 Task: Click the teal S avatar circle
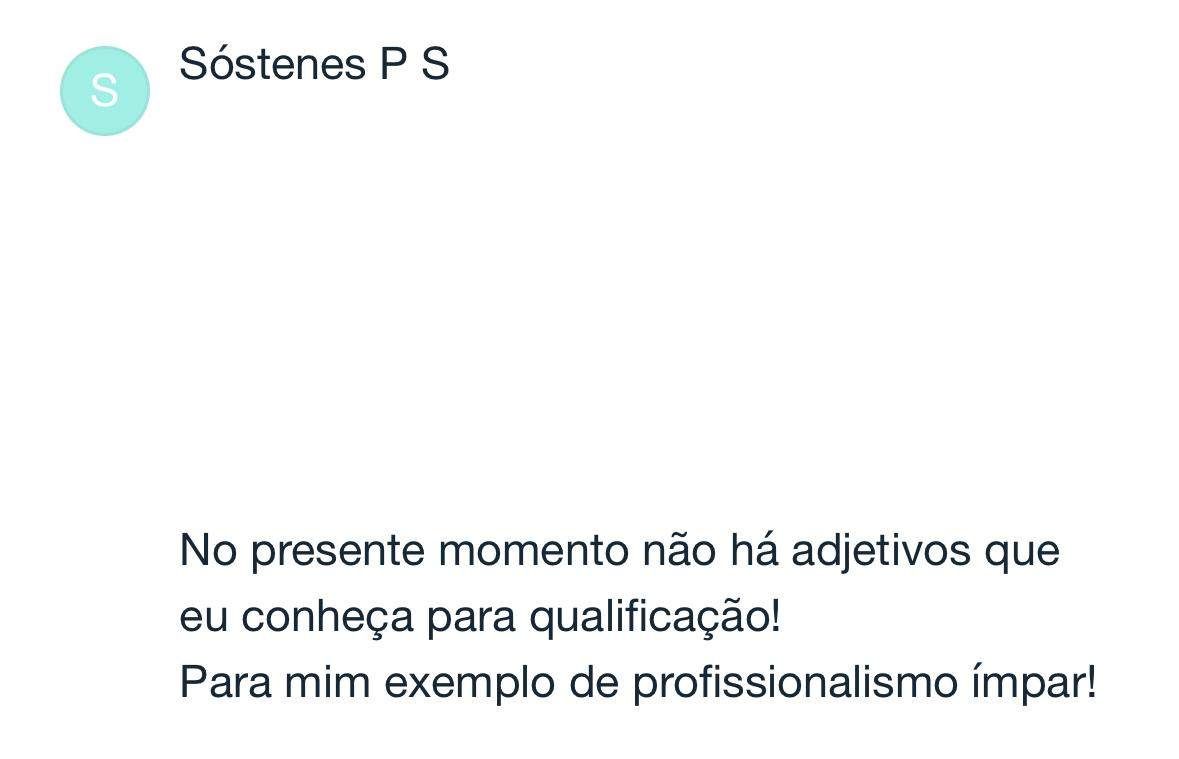point(105,91)
